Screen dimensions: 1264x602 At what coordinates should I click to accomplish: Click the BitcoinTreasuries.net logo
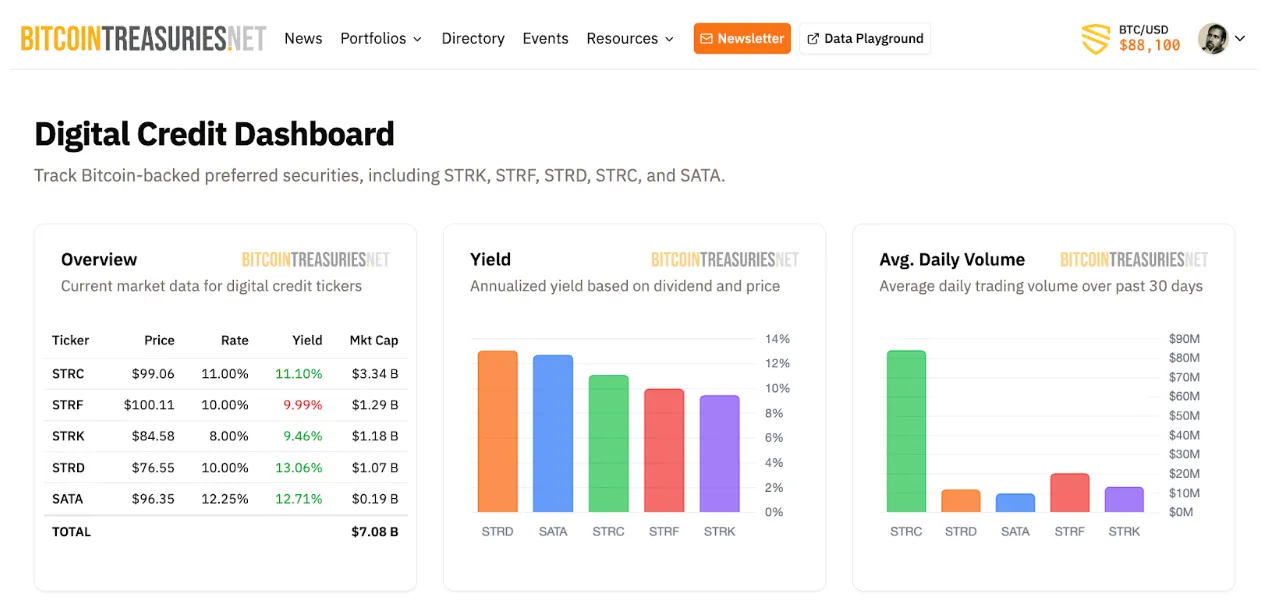(144, 38)
